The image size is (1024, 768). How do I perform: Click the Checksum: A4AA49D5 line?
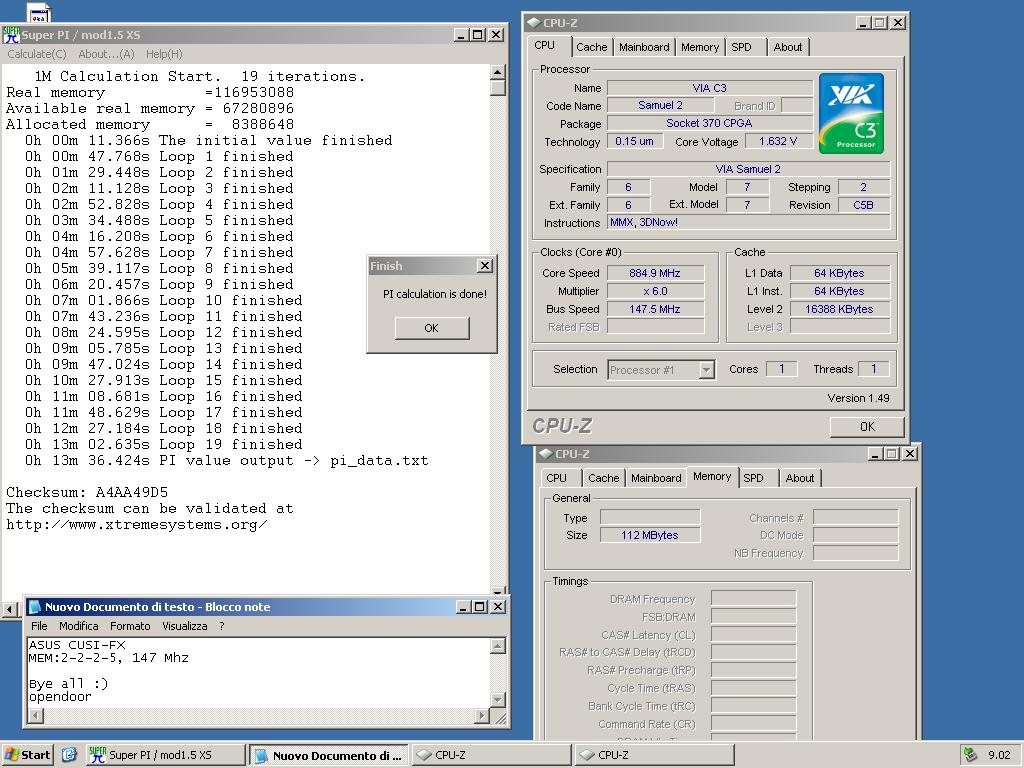click(x=87, y=492)
